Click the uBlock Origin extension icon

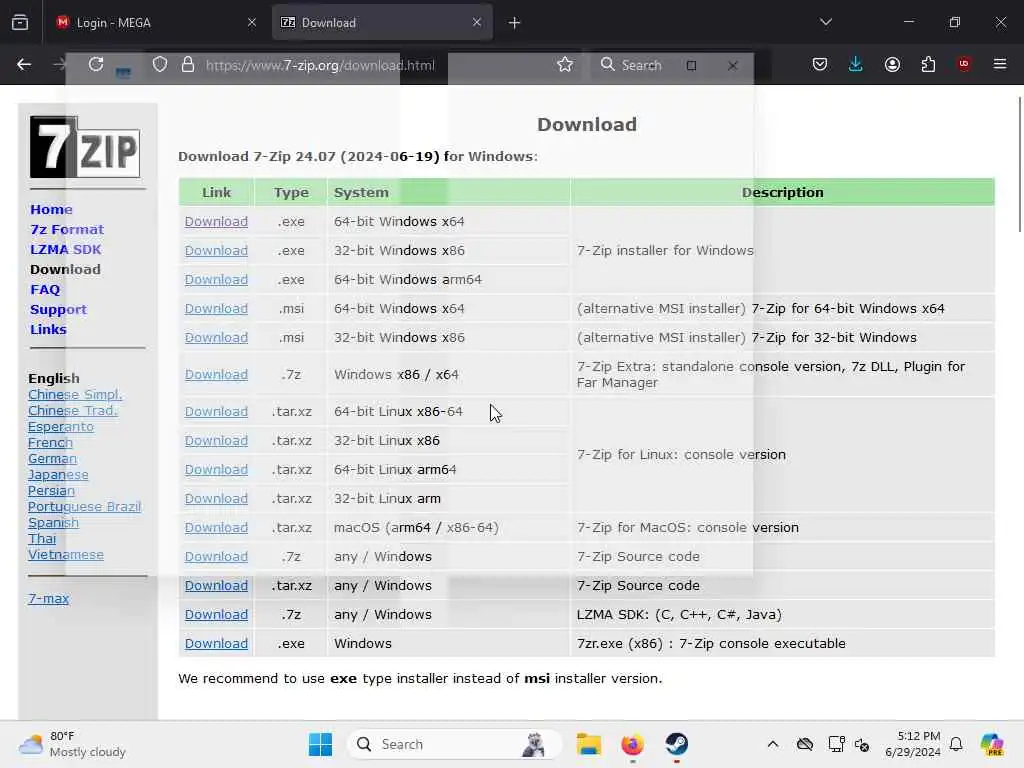coord(963,64)
